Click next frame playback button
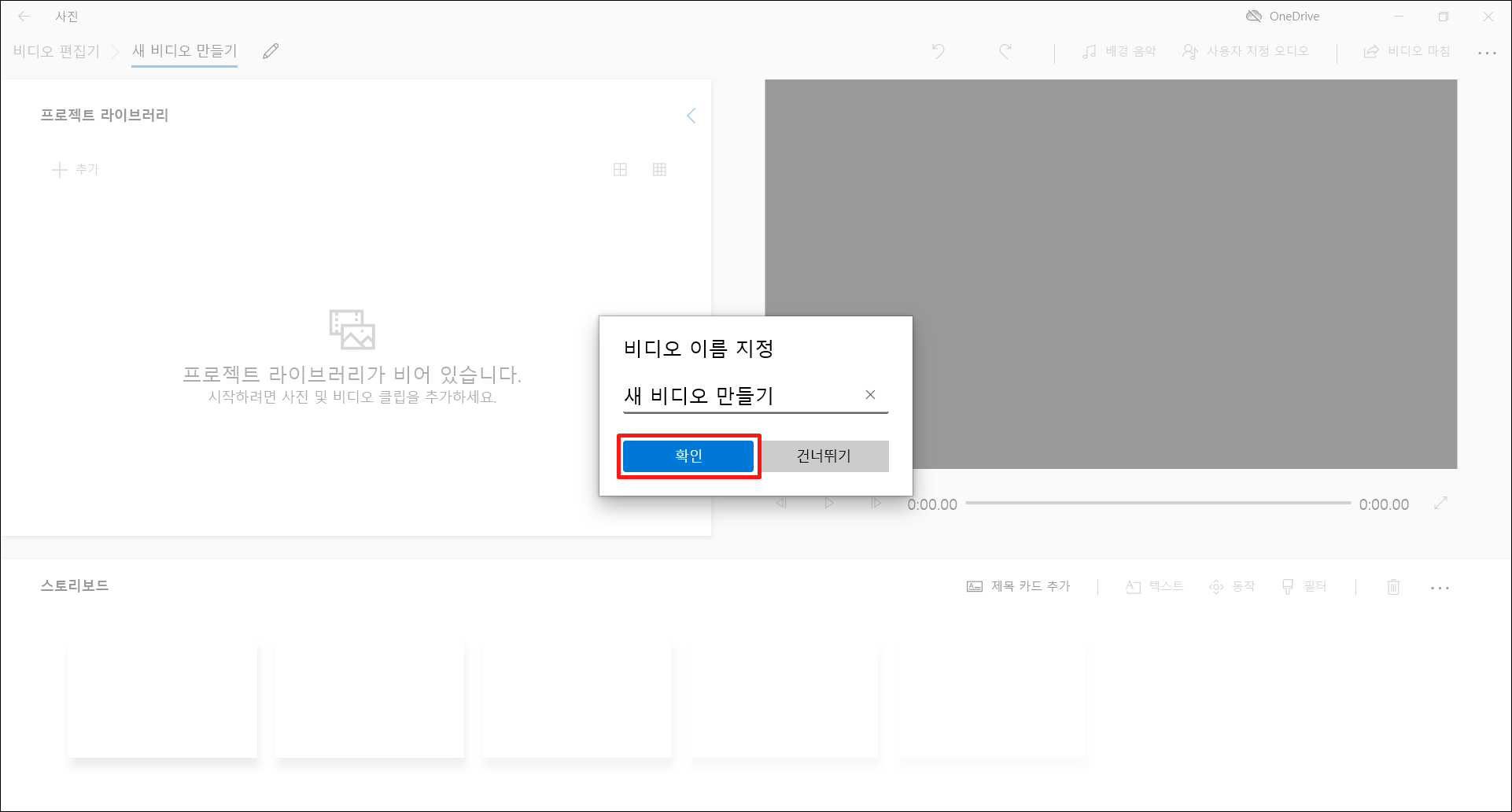The image size is (1512, 812). click(876, 503)
